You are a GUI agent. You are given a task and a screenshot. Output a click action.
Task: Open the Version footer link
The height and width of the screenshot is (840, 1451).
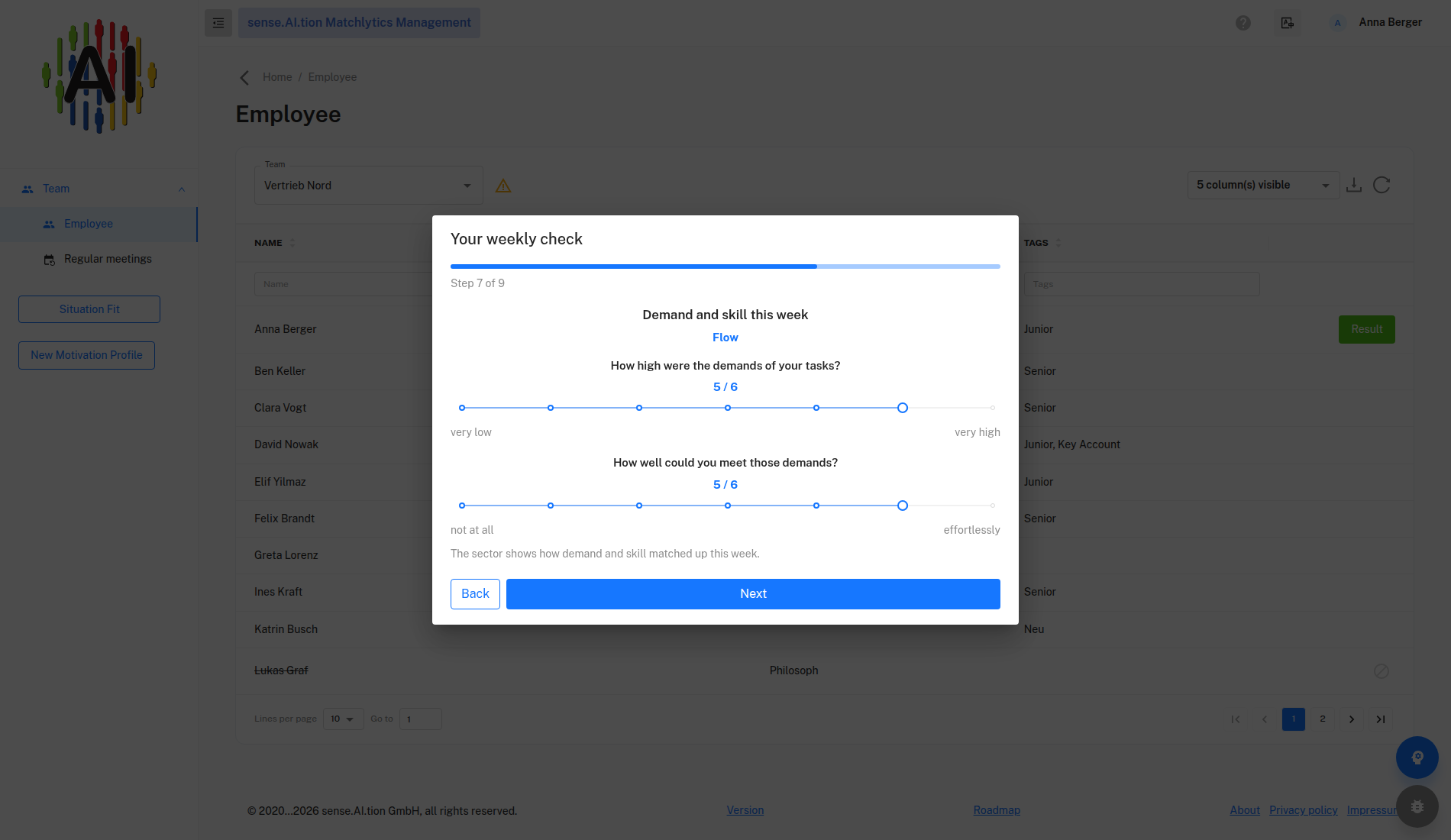(x=745, y=810)
